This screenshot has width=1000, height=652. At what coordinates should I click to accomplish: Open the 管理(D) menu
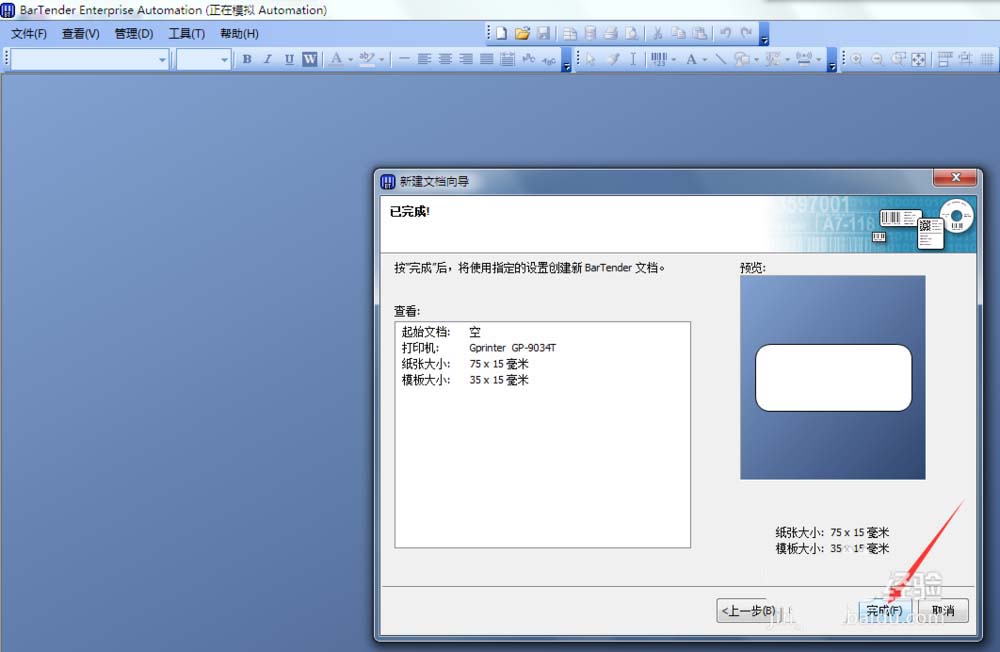(134, 34)
